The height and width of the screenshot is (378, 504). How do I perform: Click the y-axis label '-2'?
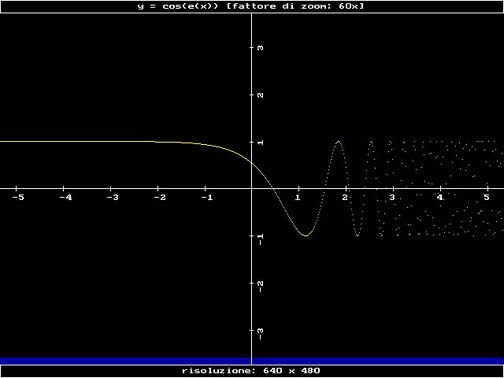coord(261,286)
